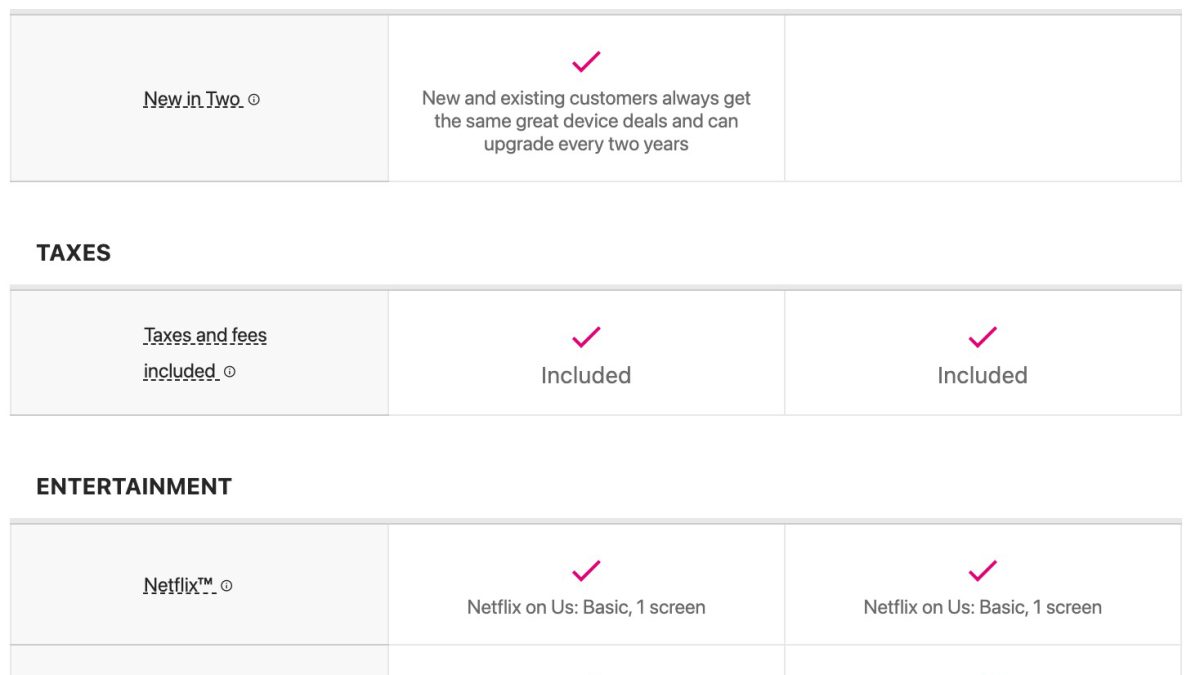Screen dimensions: 1200x675
Task: Click second plan's "Included" taxes text
Action: 982,376
